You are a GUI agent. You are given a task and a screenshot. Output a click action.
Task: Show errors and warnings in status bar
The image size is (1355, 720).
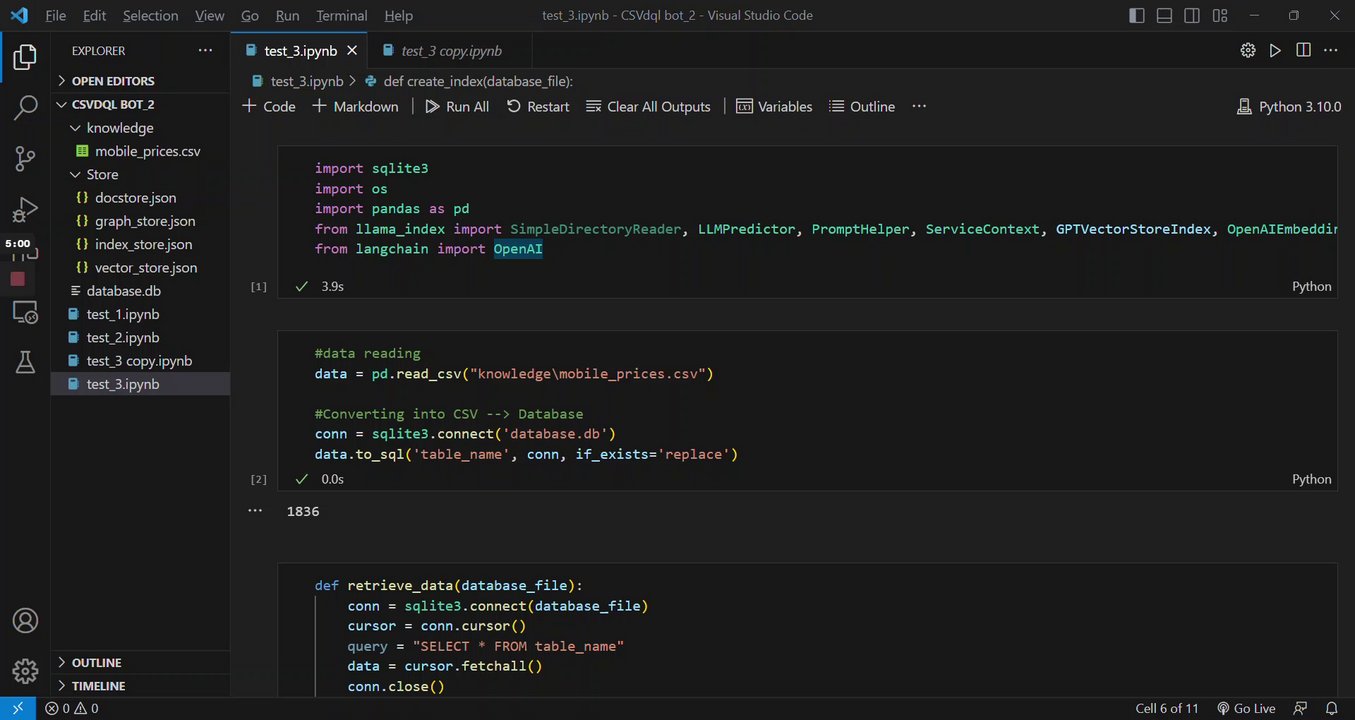[72, 708]
